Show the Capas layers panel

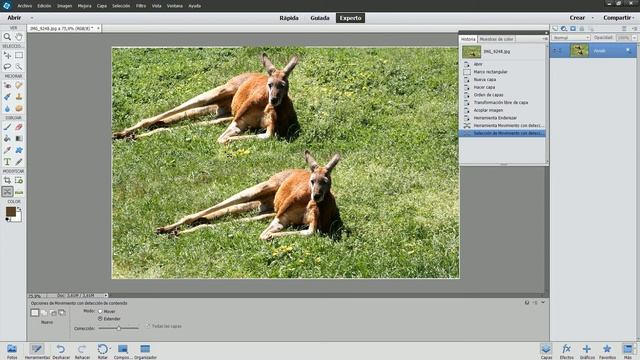coord(546,351)
